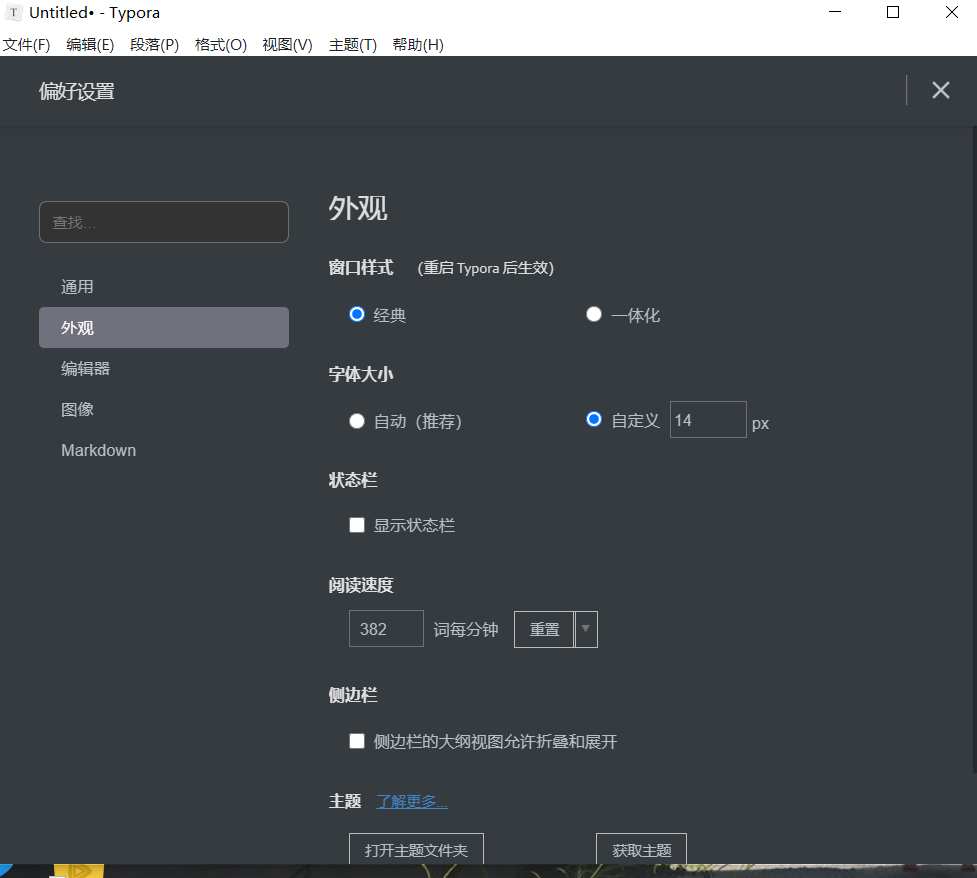This screenshot has height=878, width=977.
Task: Click the 获取主题 button
Action: pyautogui.click(x=641, y=849)
